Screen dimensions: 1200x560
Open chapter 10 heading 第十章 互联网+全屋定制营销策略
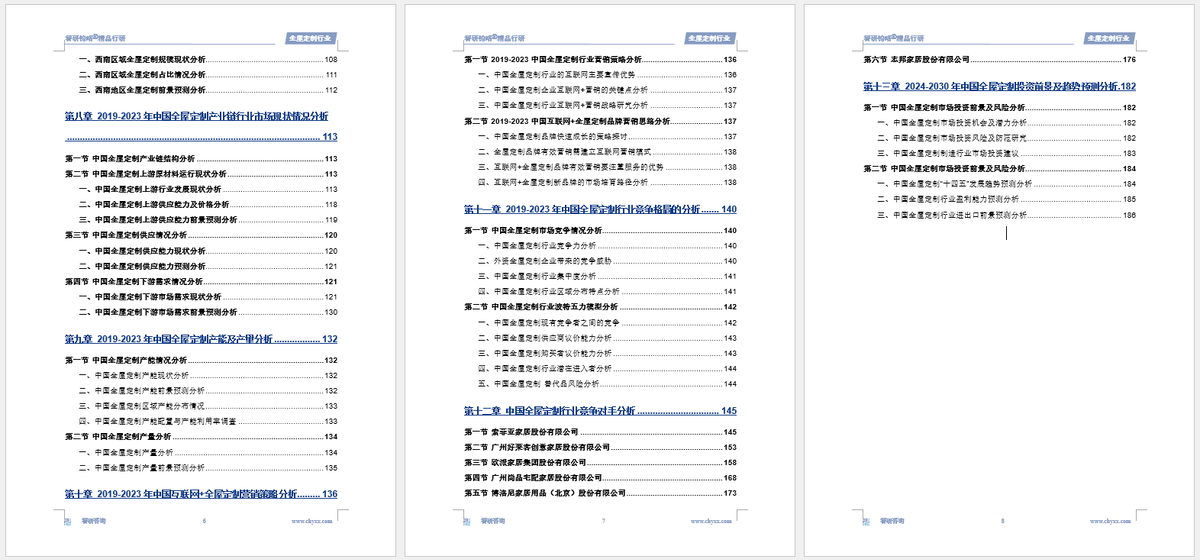point(201,494)
